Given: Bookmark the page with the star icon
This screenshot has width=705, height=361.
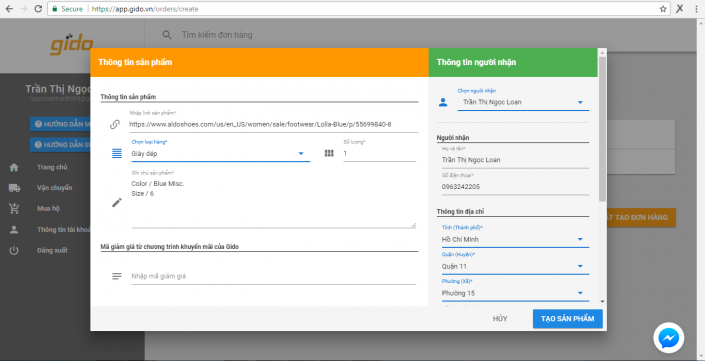Looking at the screenshot, I should coord(663,9).
